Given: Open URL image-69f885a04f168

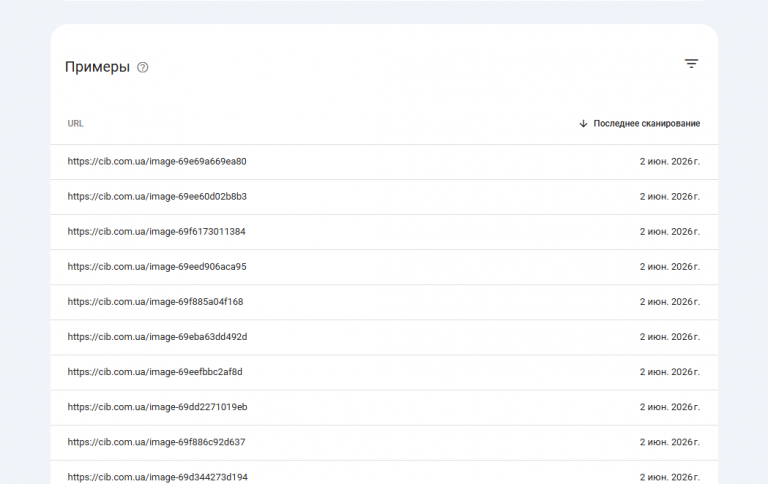Looking at the screenshot, I should point(155,302).
